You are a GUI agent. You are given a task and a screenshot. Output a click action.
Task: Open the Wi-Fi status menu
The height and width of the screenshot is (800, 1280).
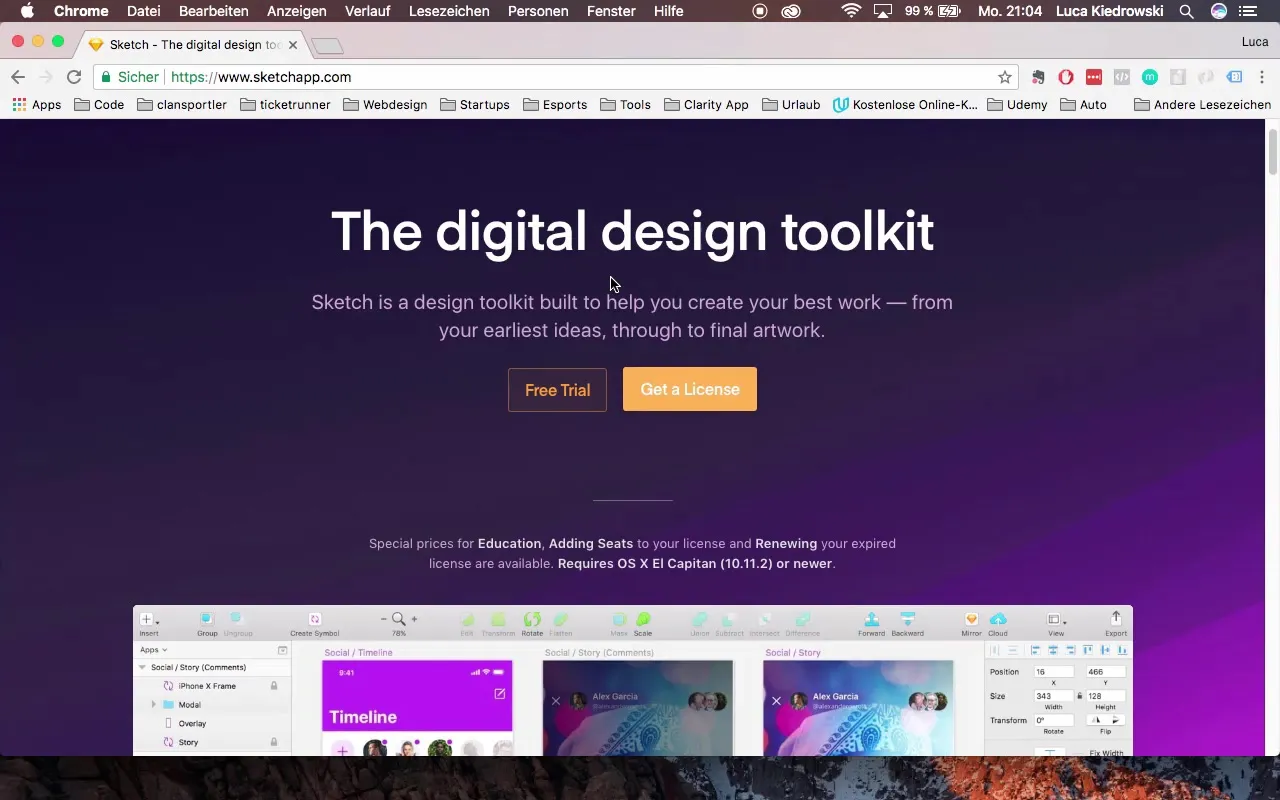(851, 11)
